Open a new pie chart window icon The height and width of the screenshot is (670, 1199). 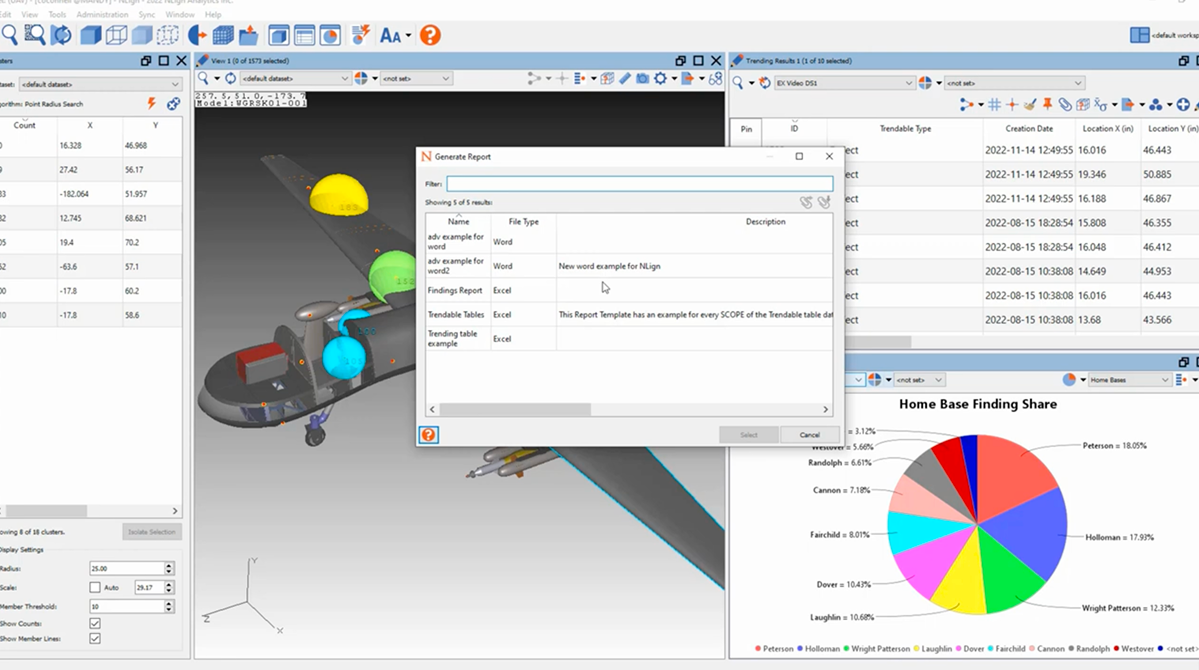[x=330, y=34]
